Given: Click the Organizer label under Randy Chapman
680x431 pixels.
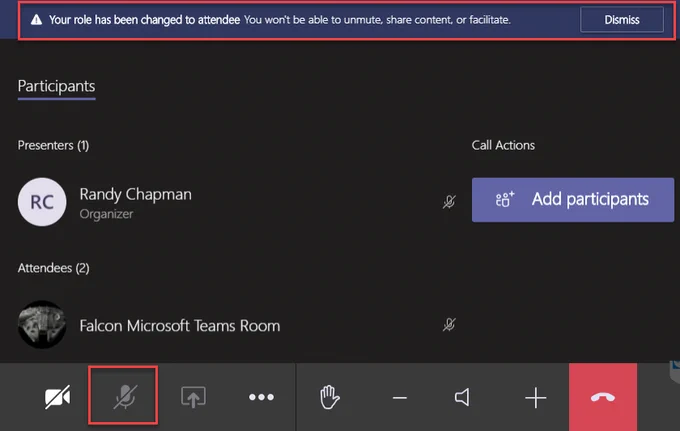Looking at the screenshot, I should (x=106, y=214).
